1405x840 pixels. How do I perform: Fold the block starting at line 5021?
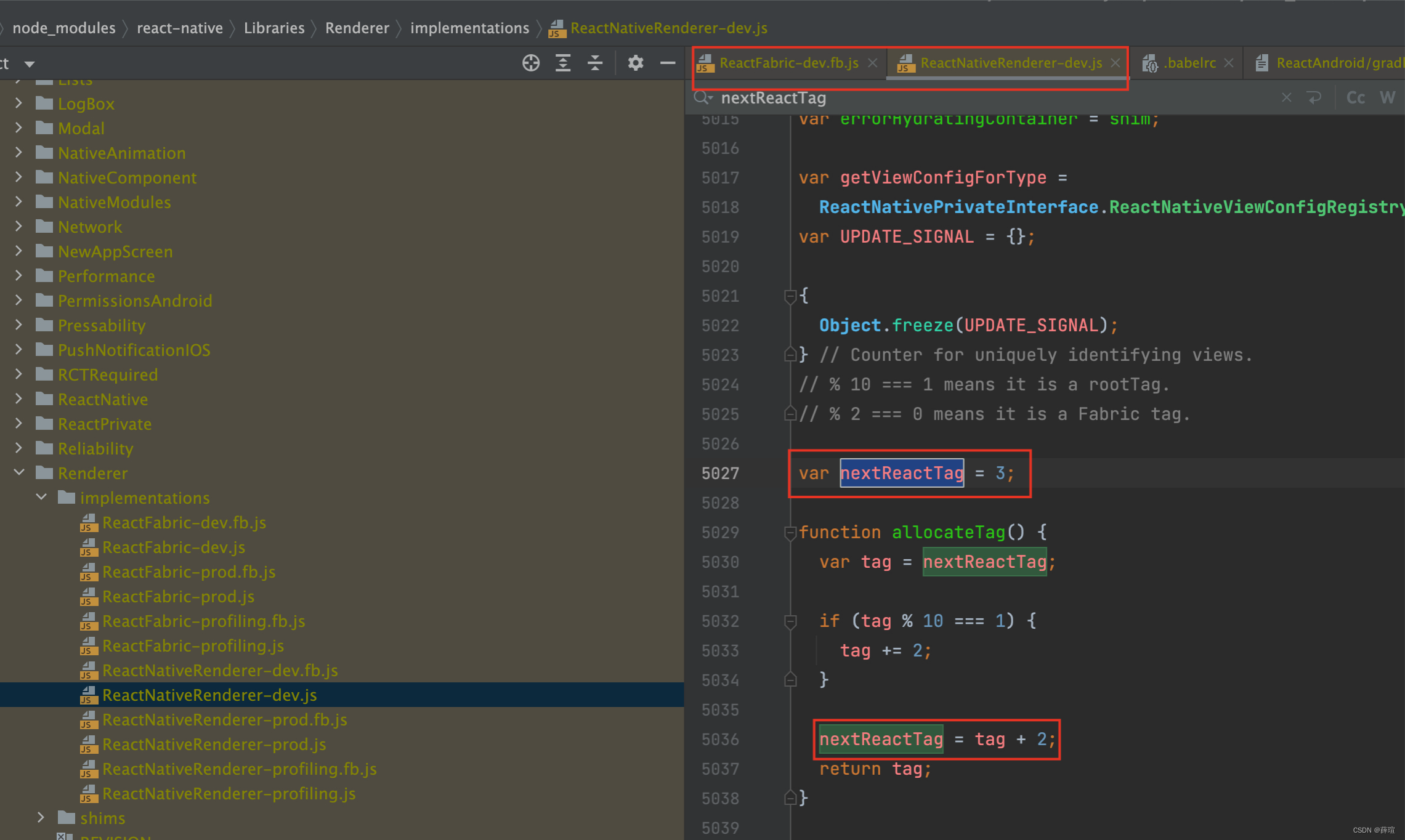click(790, 297)
